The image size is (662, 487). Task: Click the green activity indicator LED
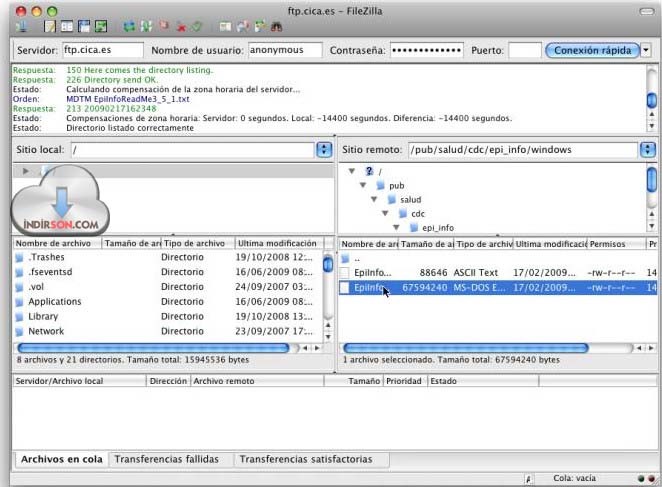point(641,479)
